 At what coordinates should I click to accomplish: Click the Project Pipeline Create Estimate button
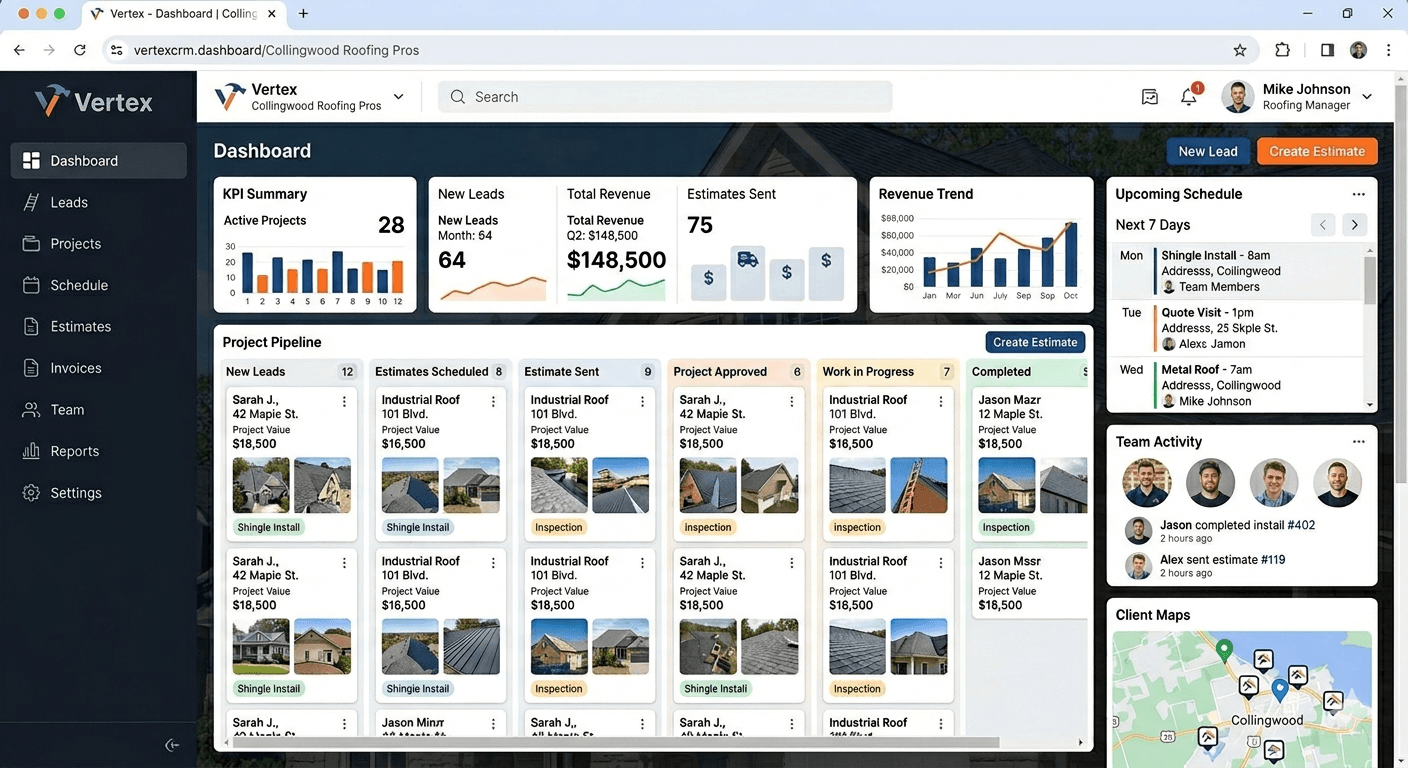[x=1035, y=342]
